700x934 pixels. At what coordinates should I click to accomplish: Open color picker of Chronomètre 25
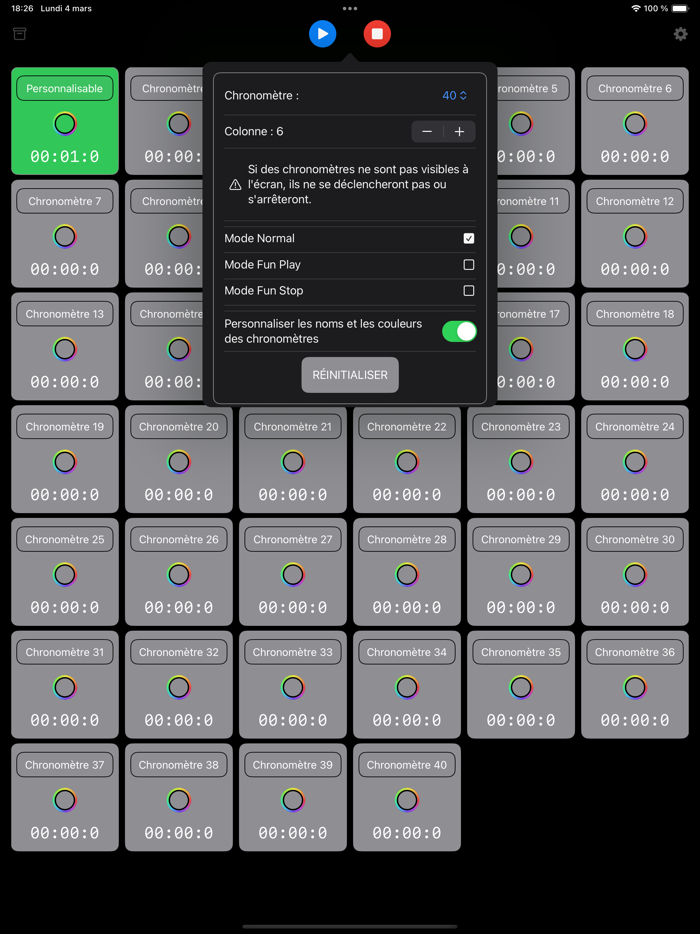65,574
